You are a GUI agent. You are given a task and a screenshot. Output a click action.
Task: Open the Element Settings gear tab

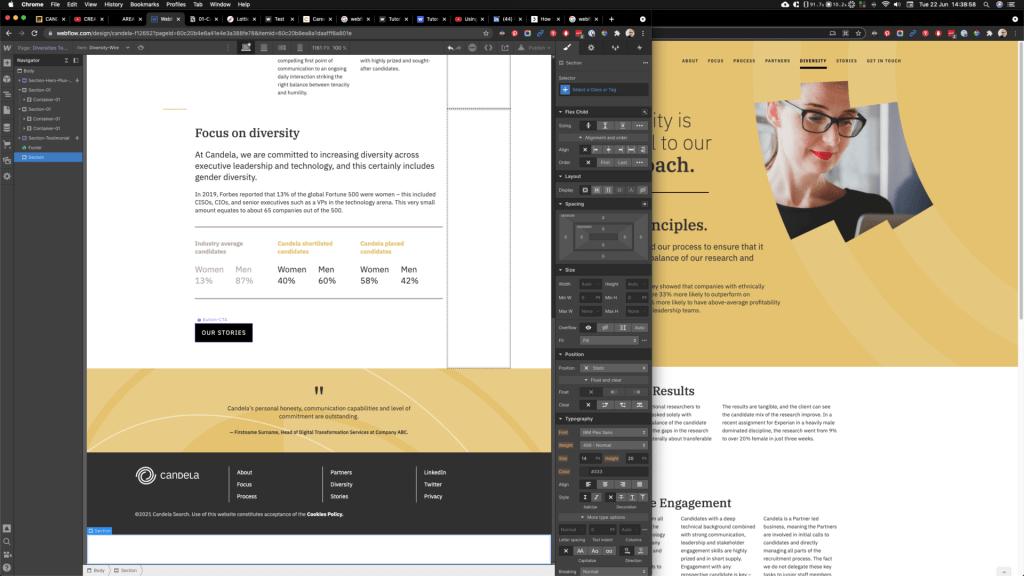[591, 47]
